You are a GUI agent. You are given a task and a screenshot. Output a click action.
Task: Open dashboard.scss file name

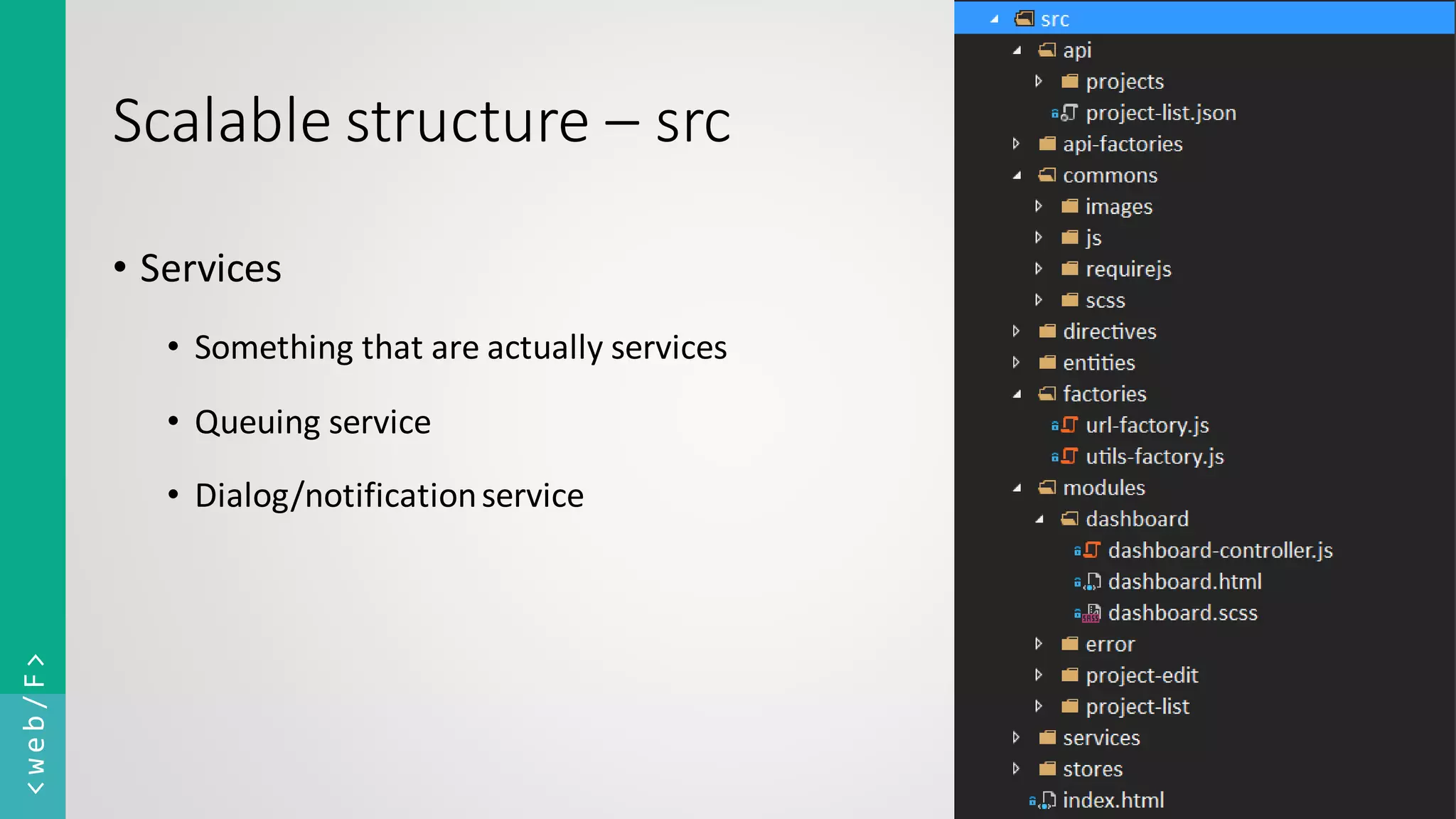pos(1183,613)
